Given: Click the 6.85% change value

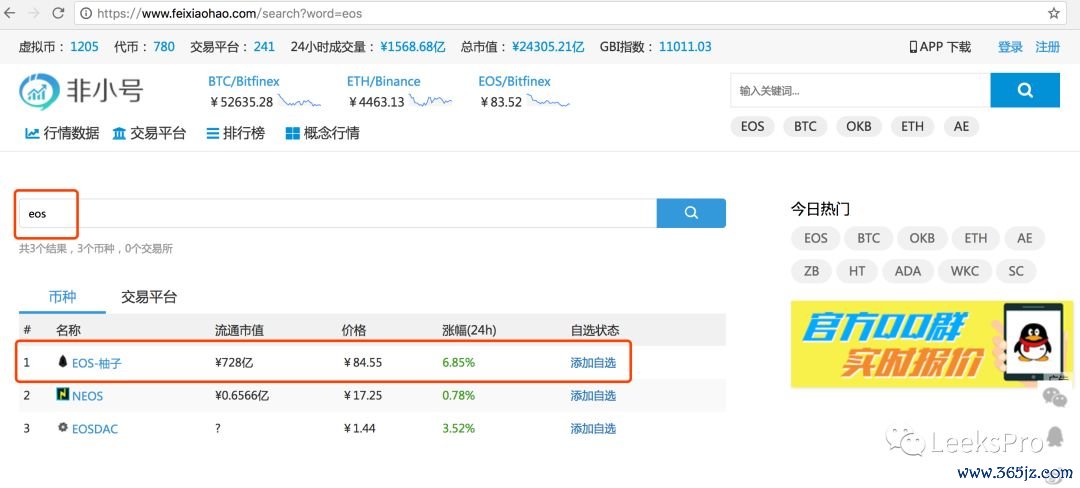Looking at the screenshot, I should pyautogui.click(x=458, y=362).
